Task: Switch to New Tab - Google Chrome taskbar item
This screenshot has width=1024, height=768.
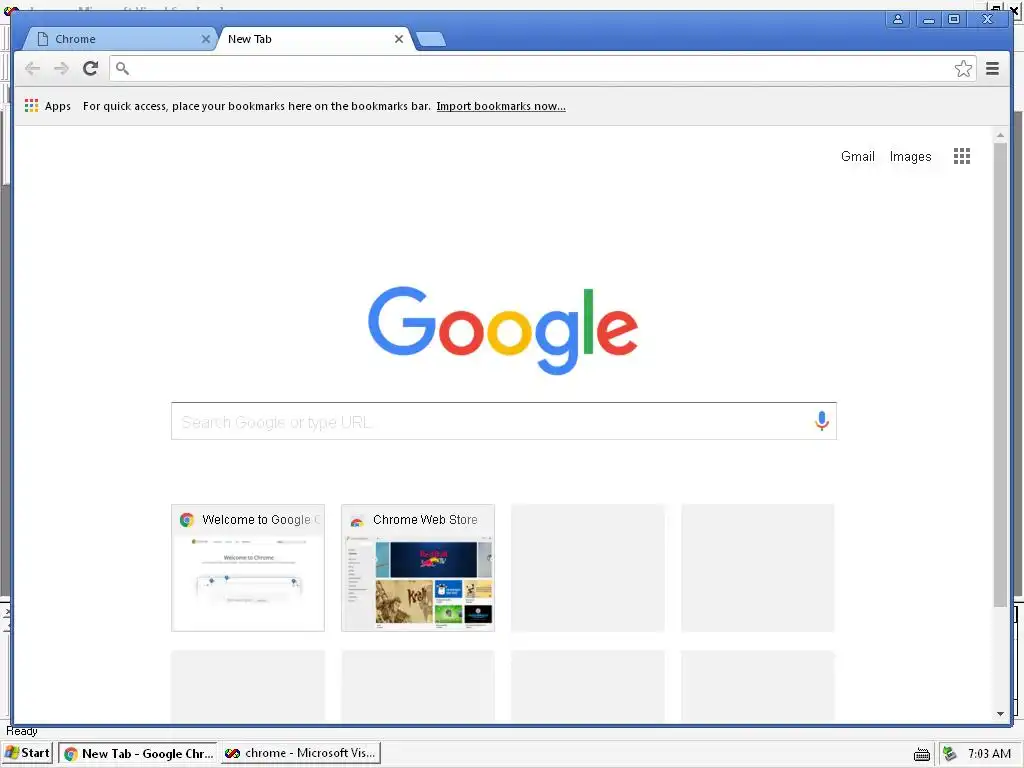Action: (139, 753)
